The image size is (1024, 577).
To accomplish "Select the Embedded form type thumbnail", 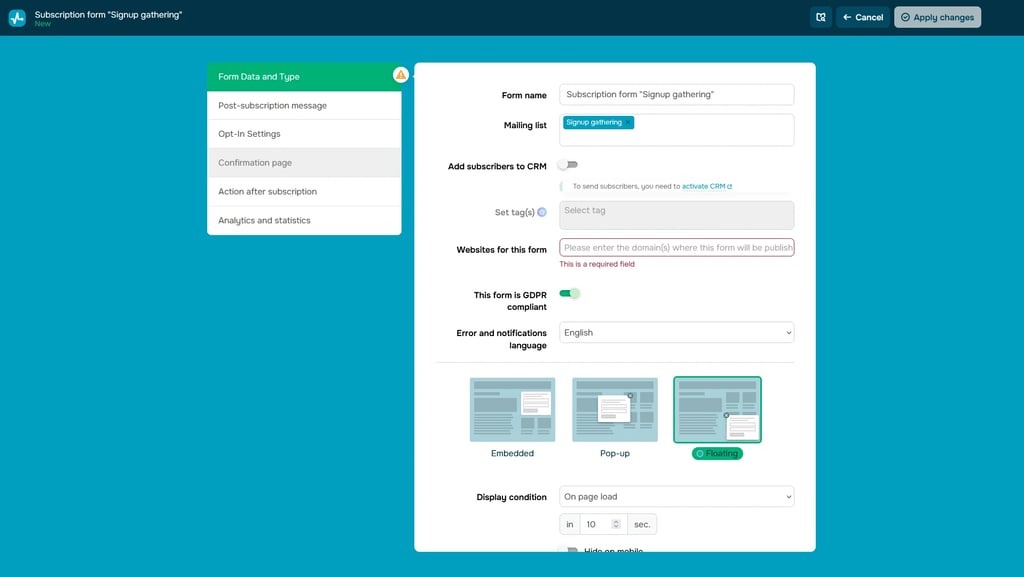I will [513, 410].
